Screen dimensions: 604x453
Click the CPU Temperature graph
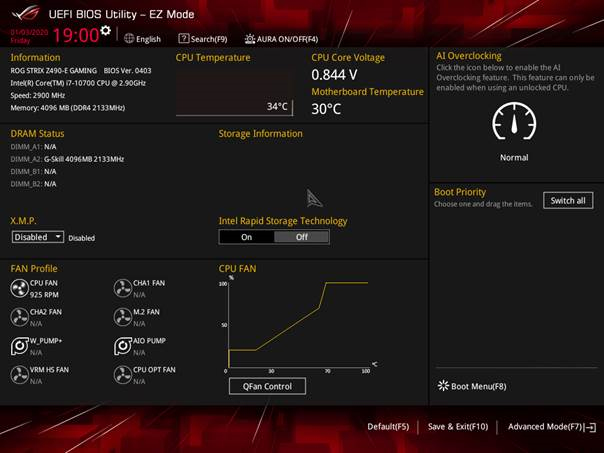coord(234,92)
